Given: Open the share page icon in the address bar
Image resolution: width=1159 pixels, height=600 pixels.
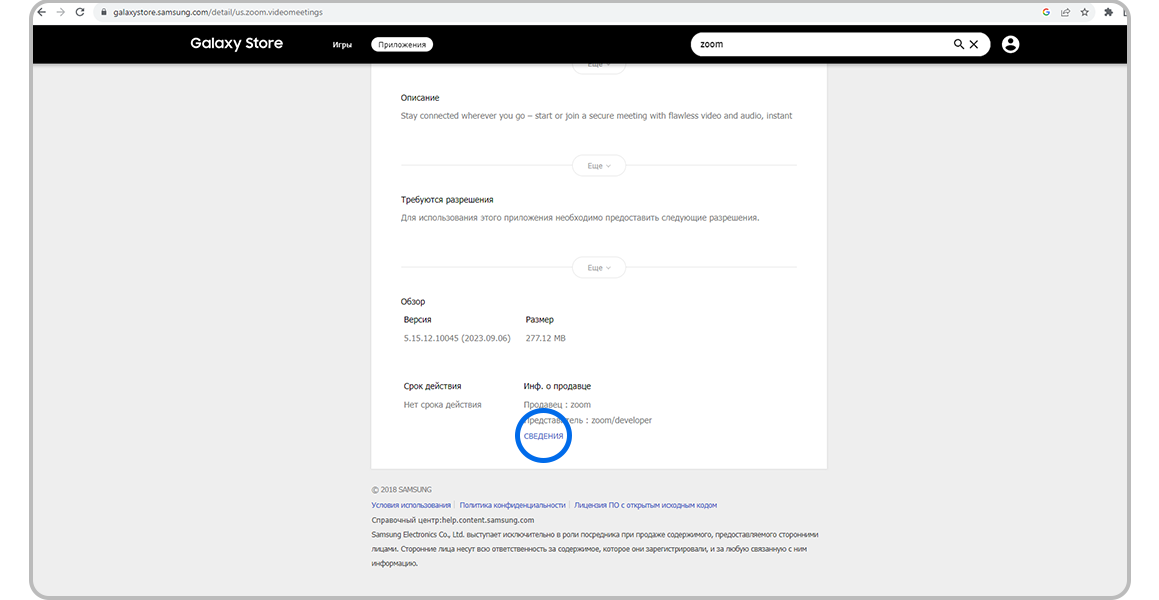Looking at the screenshot, I should click(1065, 13).
